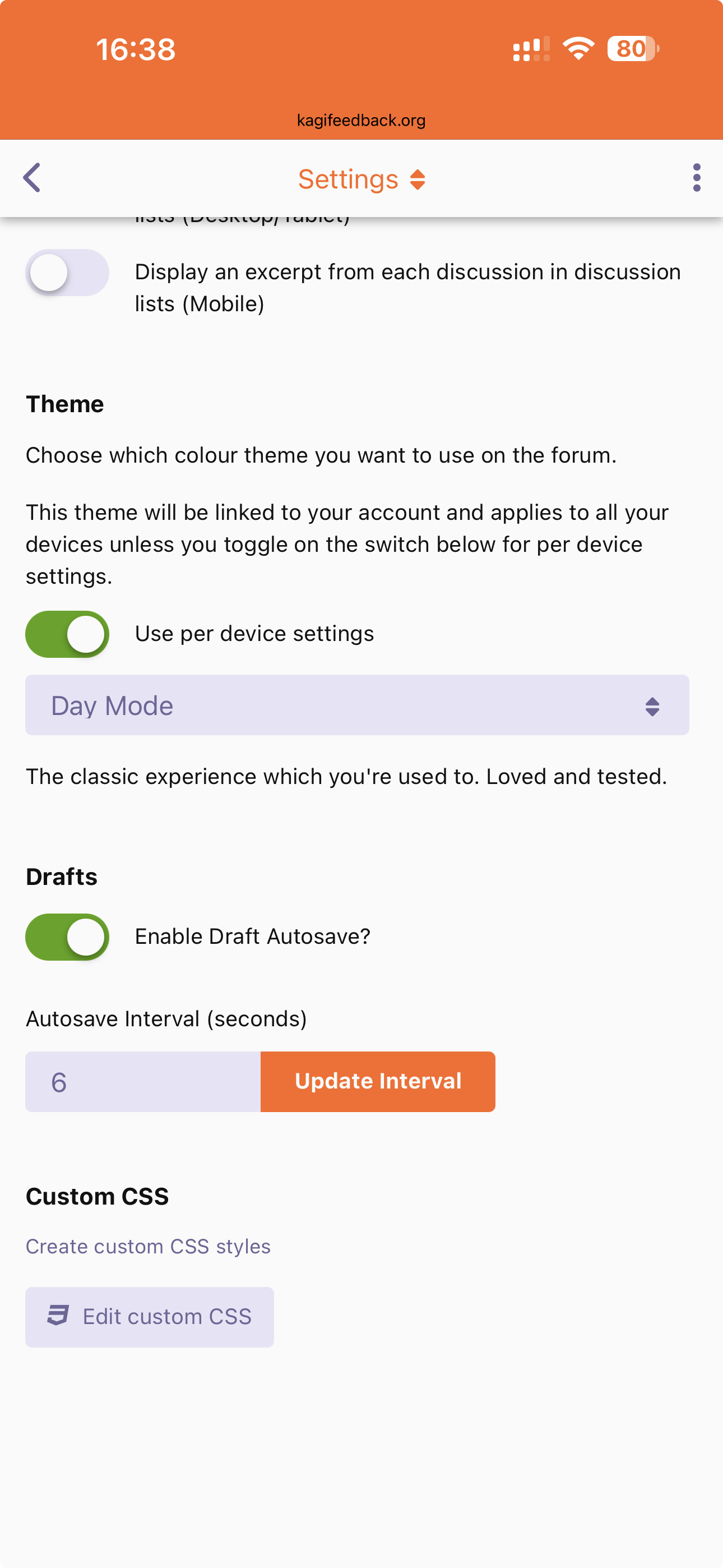The width and height of the screenshot is (723, 1568).
Task: Tap the clock reading 16:38
Action: (135, 49)
